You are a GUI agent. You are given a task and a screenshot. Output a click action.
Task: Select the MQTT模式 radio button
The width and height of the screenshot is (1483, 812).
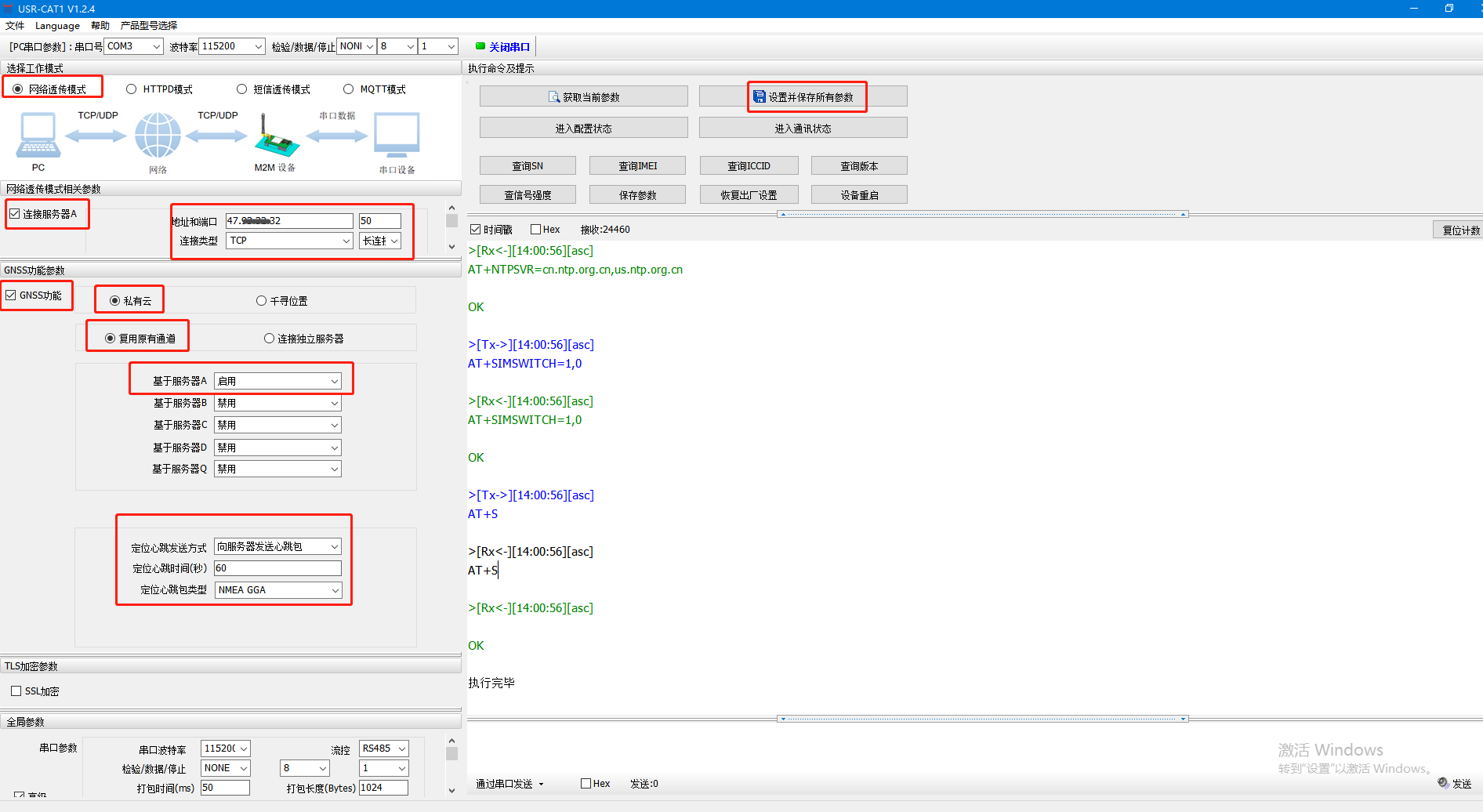(x=349, y=89)
